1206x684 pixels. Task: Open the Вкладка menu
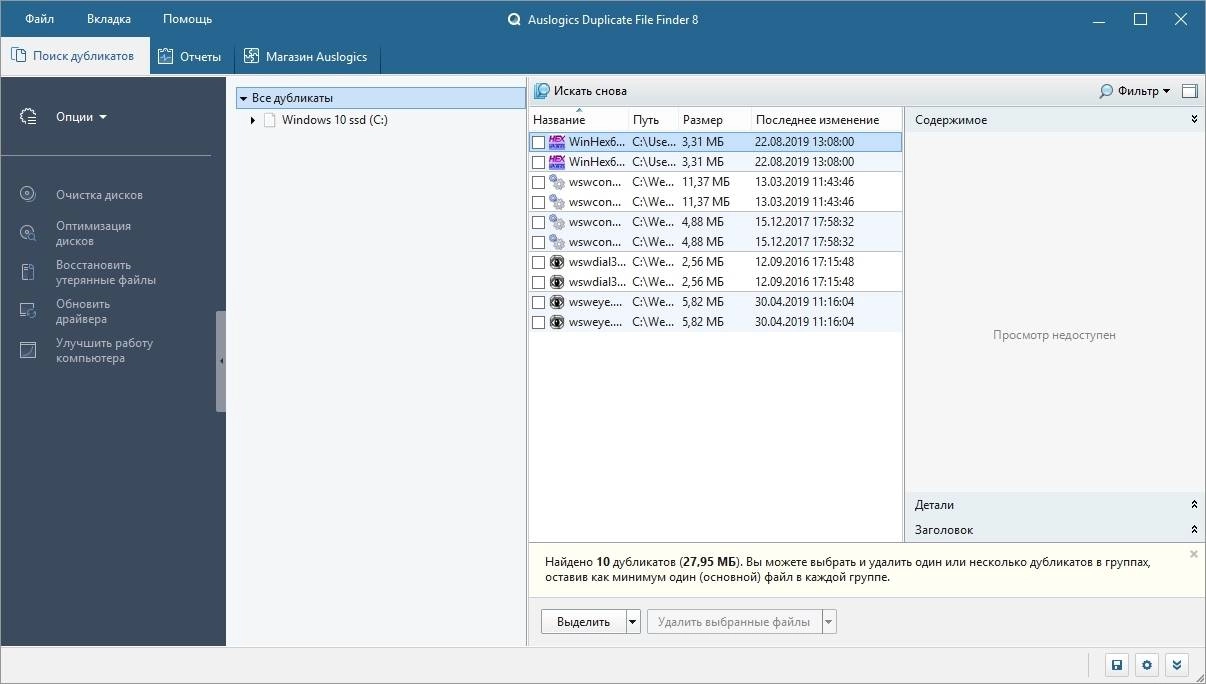coord(108,19)
